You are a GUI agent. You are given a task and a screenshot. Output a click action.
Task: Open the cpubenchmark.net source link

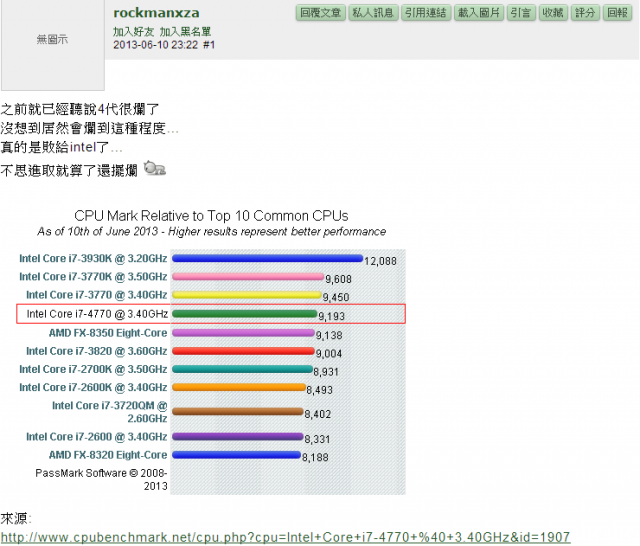(x=285, y=537)
